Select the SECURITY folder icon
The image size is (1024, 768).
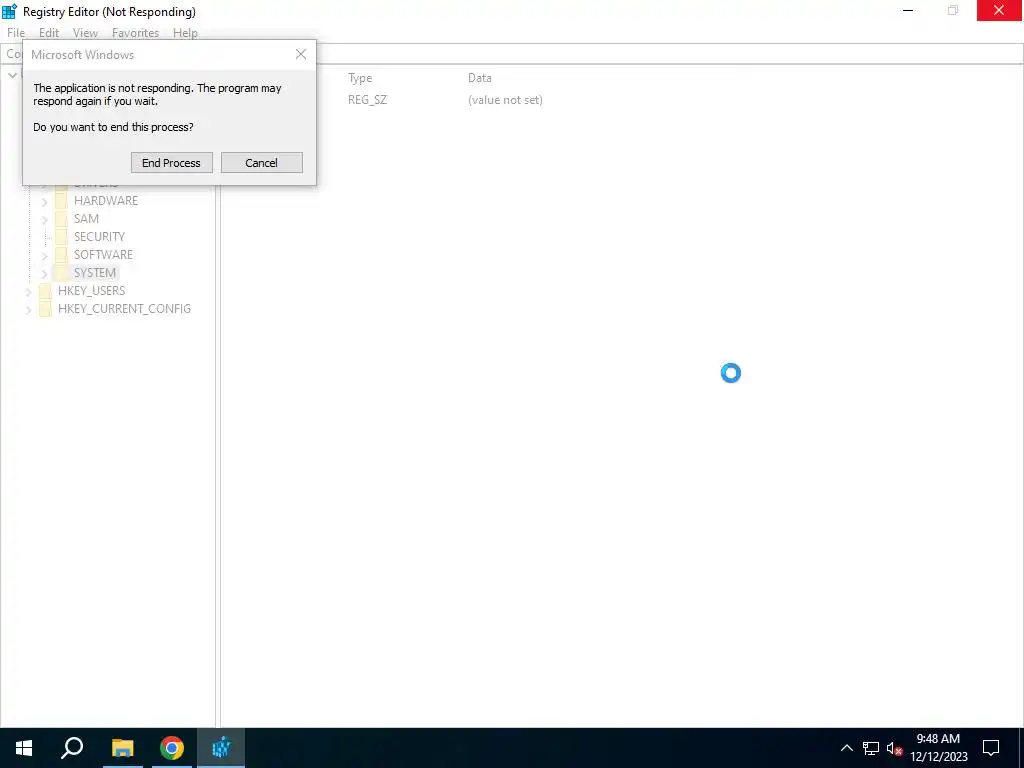click(61, 236)
